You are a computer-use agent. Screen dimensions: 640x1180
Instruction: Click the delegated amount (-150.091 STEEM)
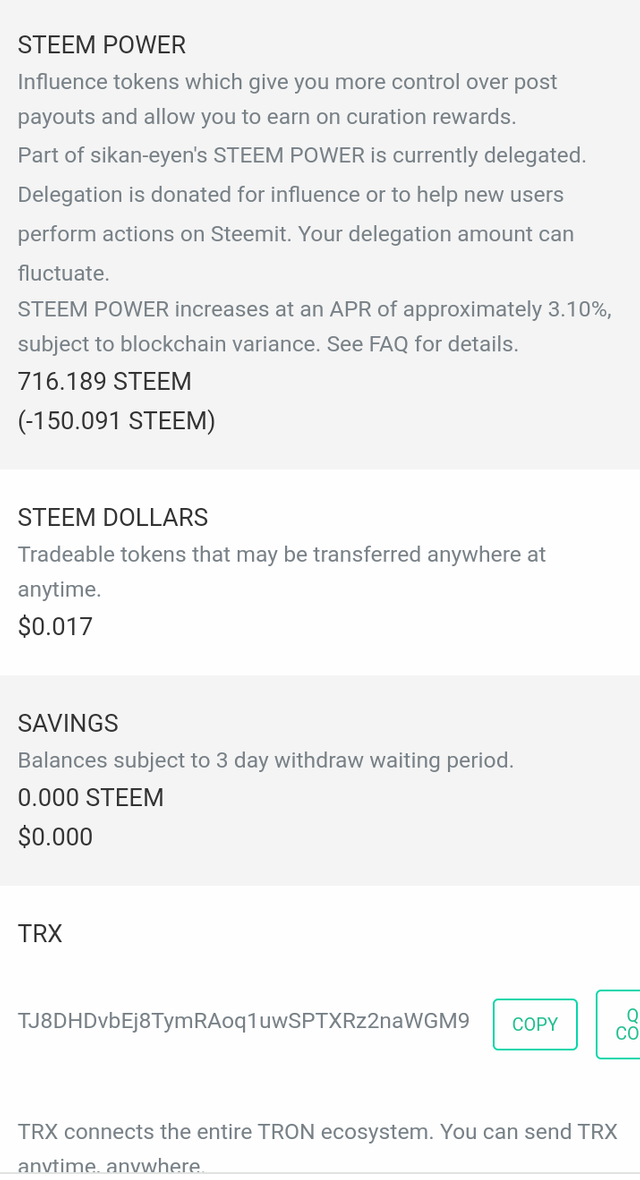click(x=117, y=421)
